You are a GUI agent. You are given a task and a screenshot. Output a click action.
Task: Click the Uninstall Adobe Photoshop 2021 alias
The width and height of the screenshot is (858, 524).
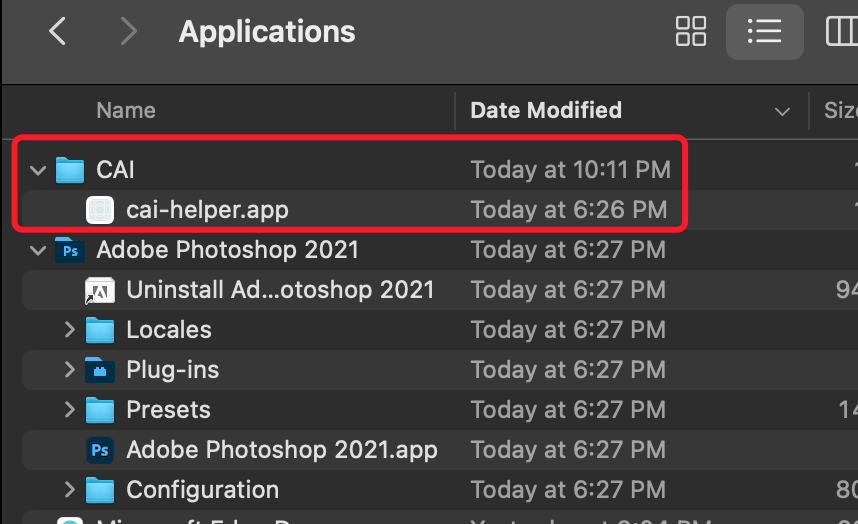pos(100,290)
